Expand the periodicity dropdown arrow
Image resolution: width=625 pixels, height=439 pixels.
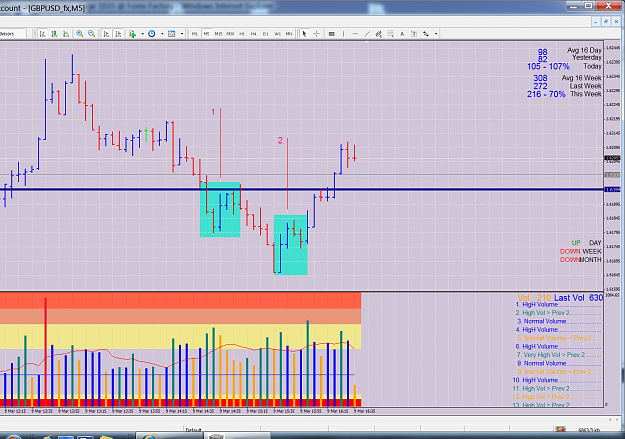(162, 34)
